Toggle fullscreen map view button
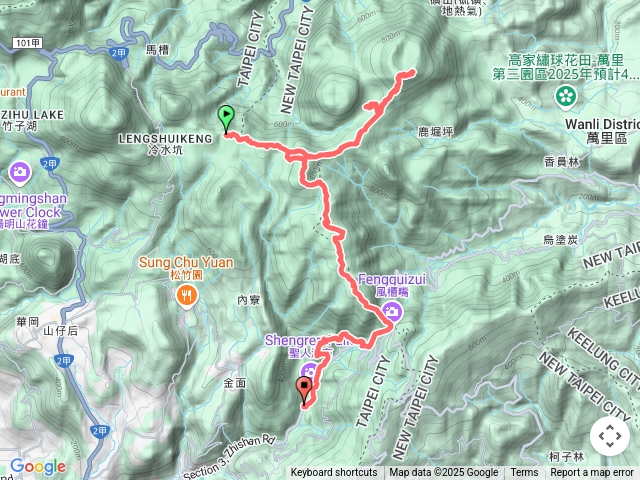Viewport: 640px width, 480px height. coord(610,436)
